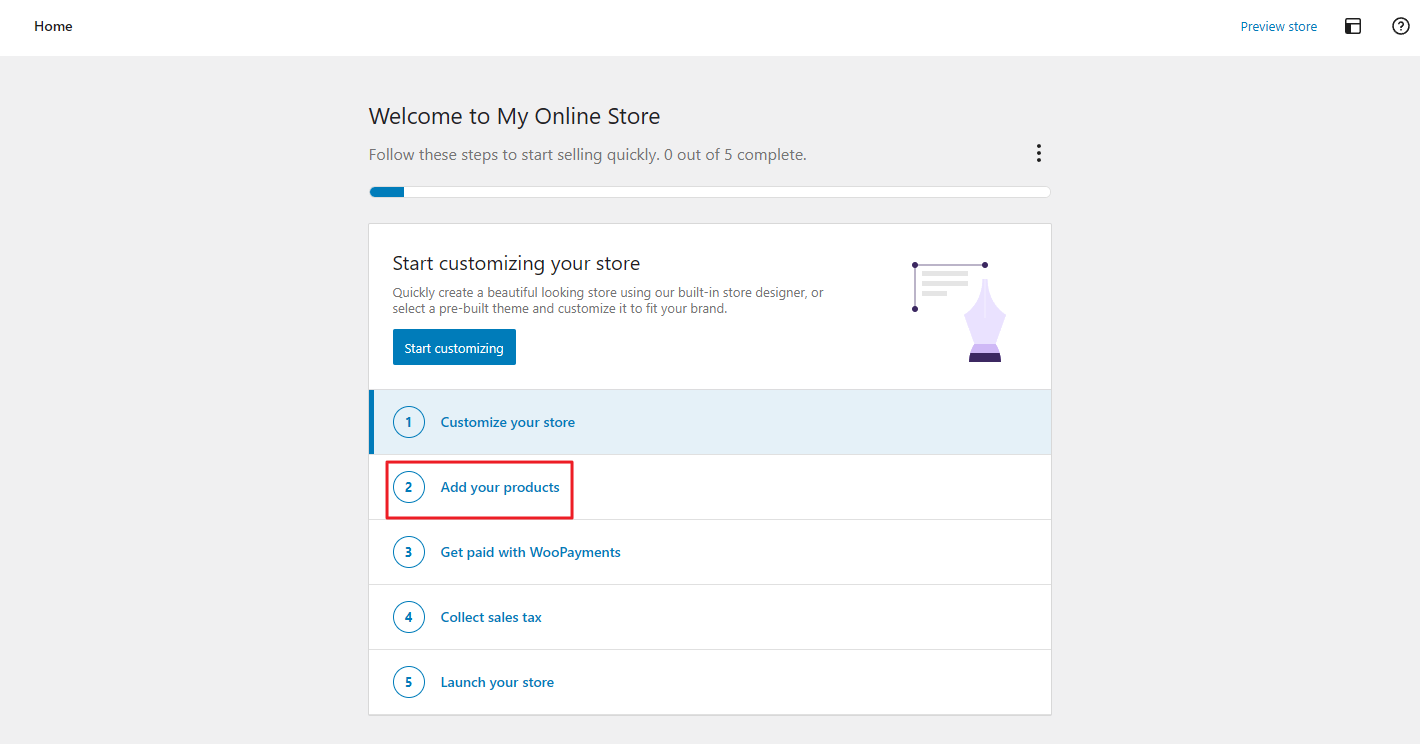1420x744 pixels.
Task: Click the setup progress bar
Action: [710, 192]
